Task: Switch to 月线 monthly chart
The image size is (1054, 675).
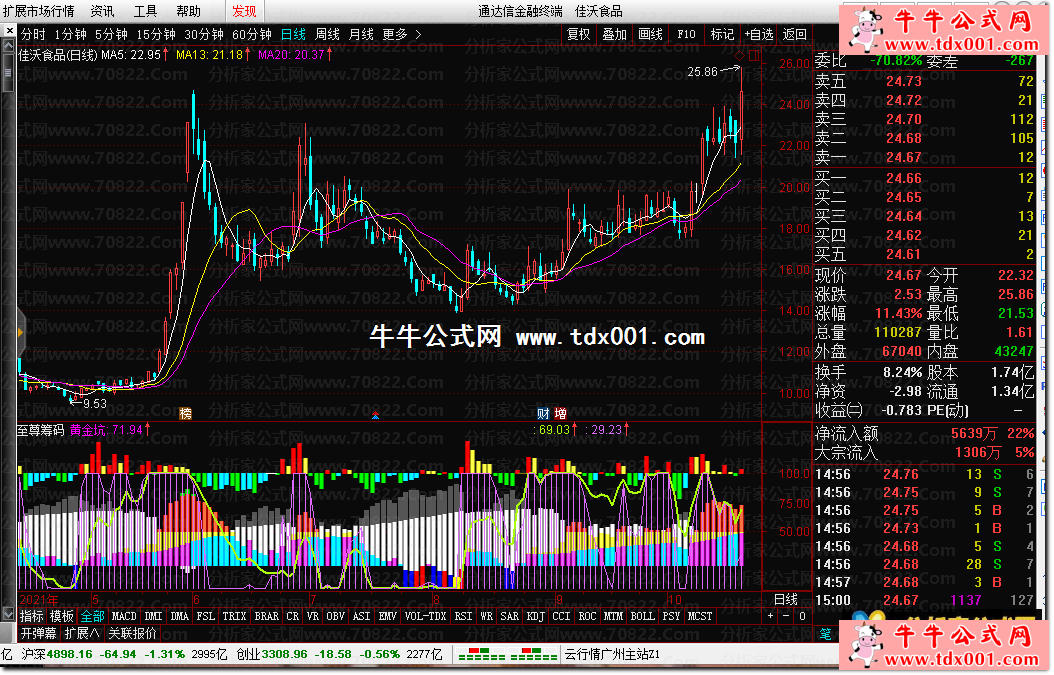Action: pos(361,34)
